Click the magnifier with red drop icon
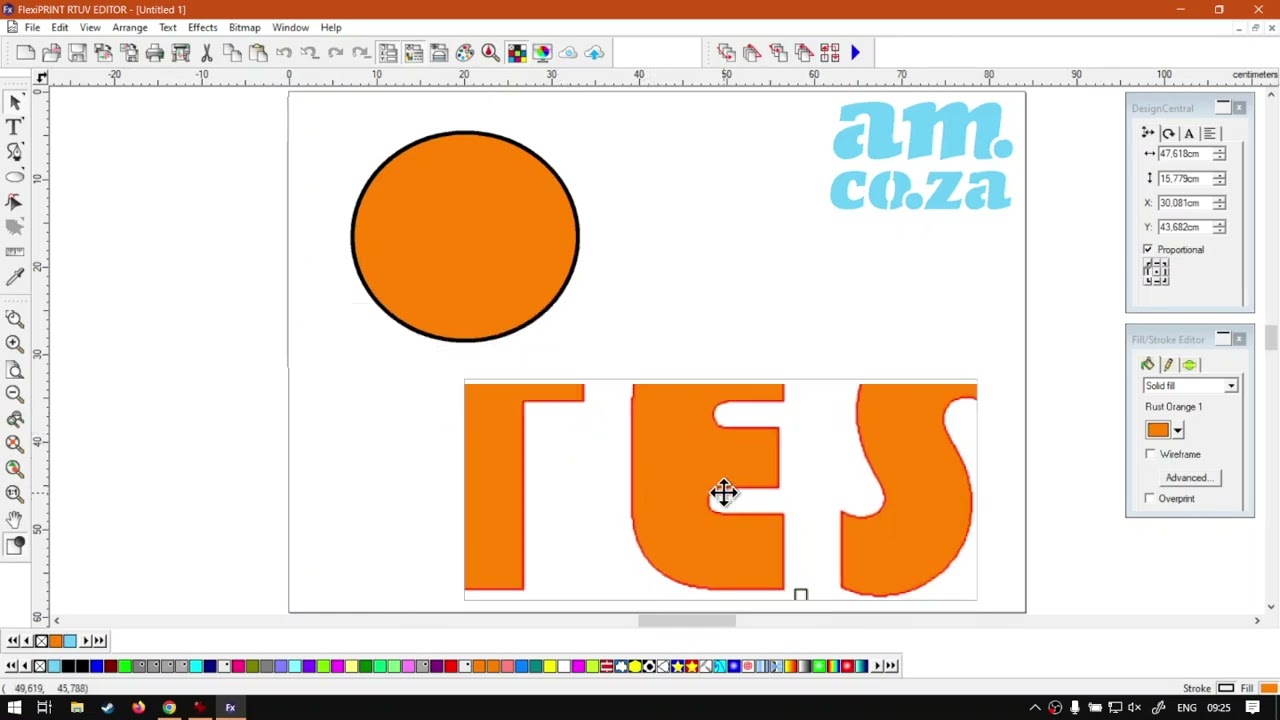1280x720 pixels. point(490,53)
